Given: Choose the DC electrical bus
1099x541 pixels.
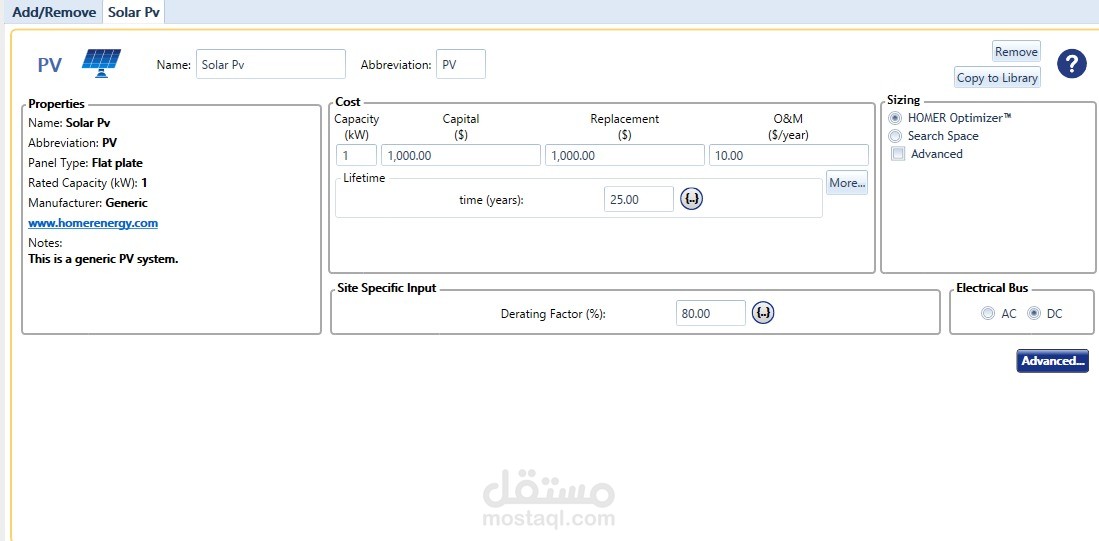Looking at the screenshot, I should [1034, 314].
